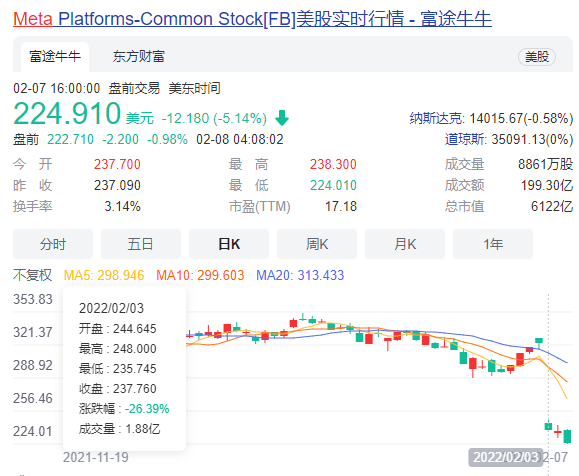
Task: Select the 五日 chart tab
Action: pos(141,244)
